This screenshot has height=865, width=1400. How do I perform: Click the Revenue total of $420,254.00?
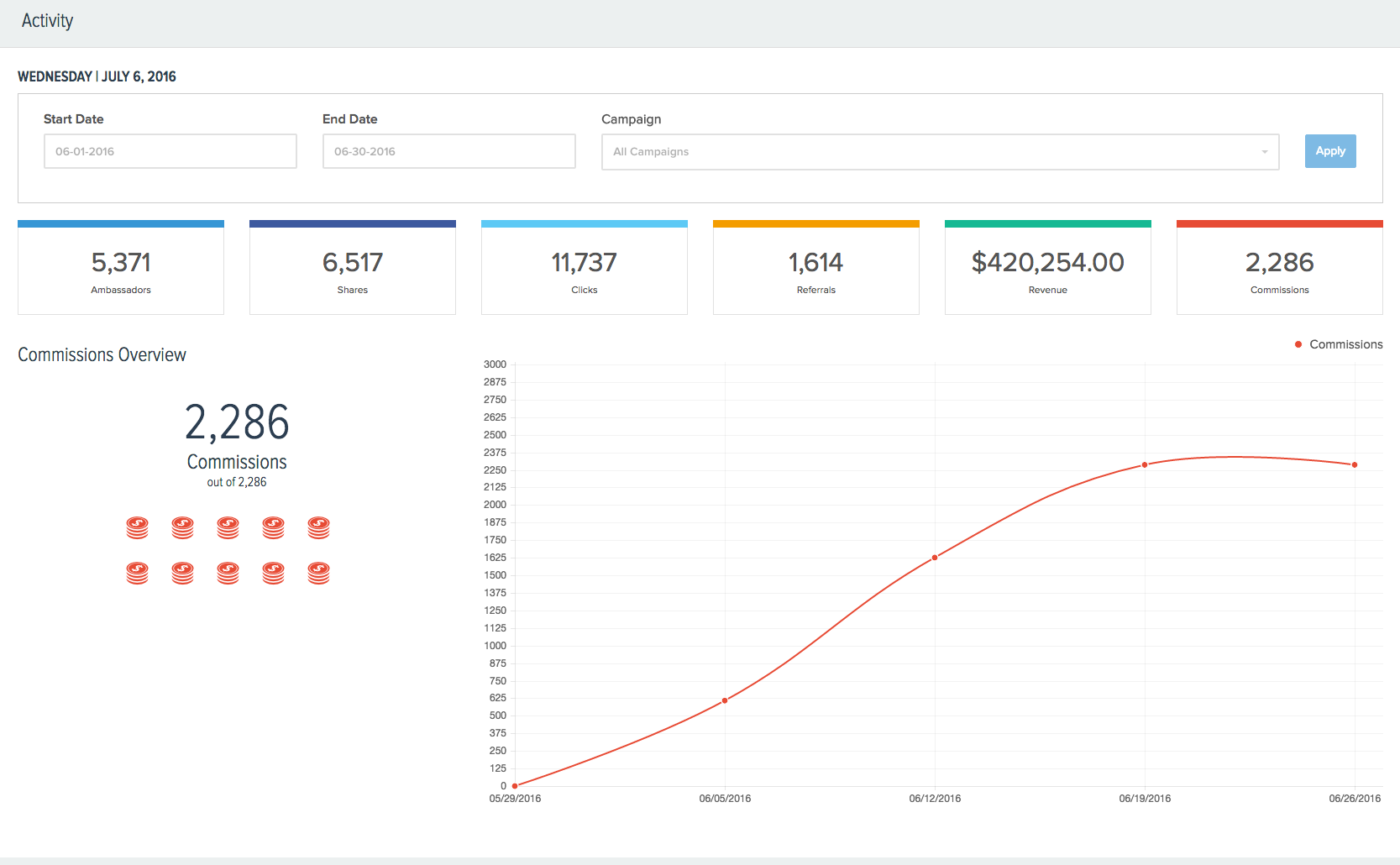pyautogui.click(x=1047, y=263)
